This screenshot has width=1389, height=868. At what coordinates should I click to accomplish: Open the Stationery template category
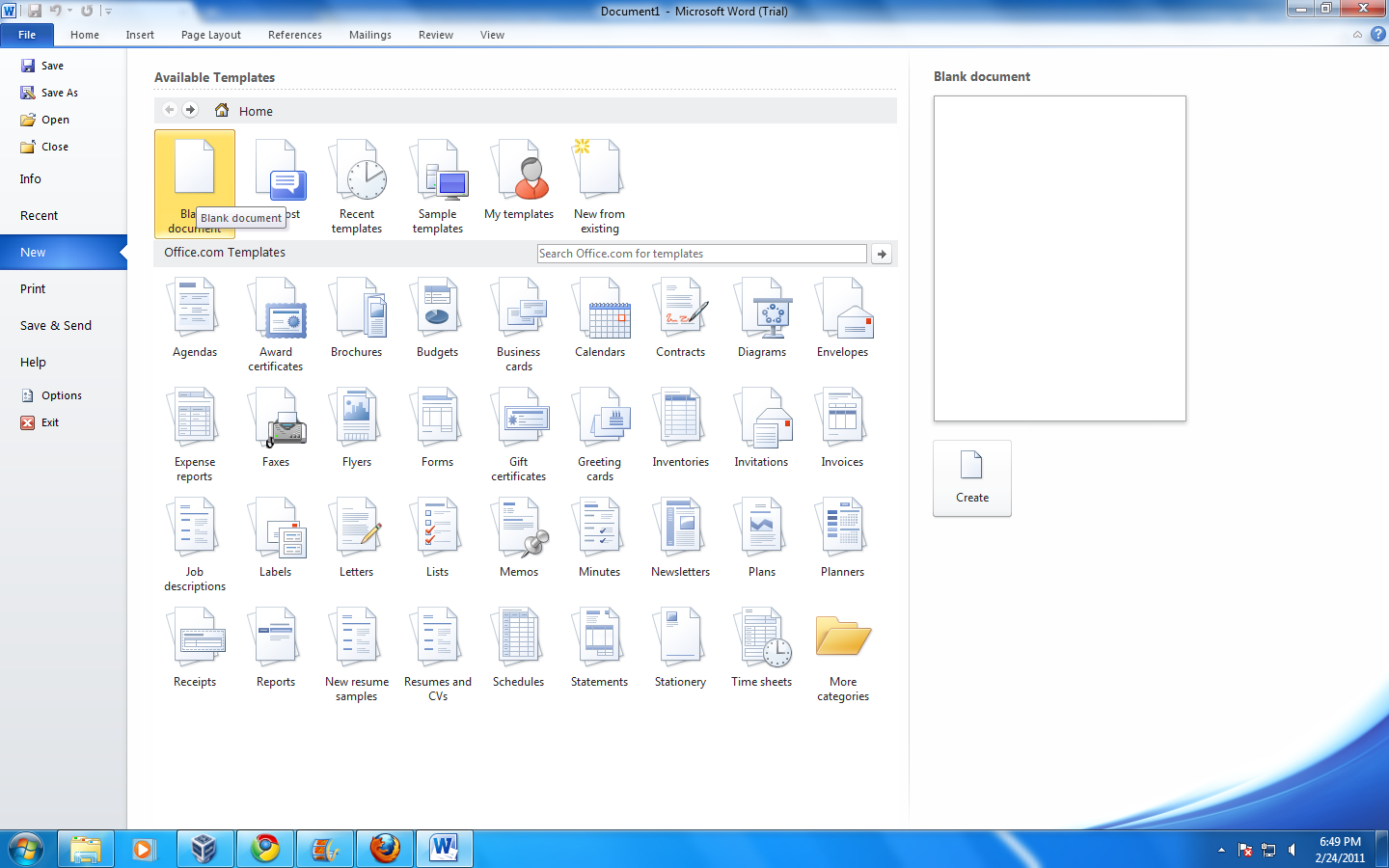click(681, 647)
